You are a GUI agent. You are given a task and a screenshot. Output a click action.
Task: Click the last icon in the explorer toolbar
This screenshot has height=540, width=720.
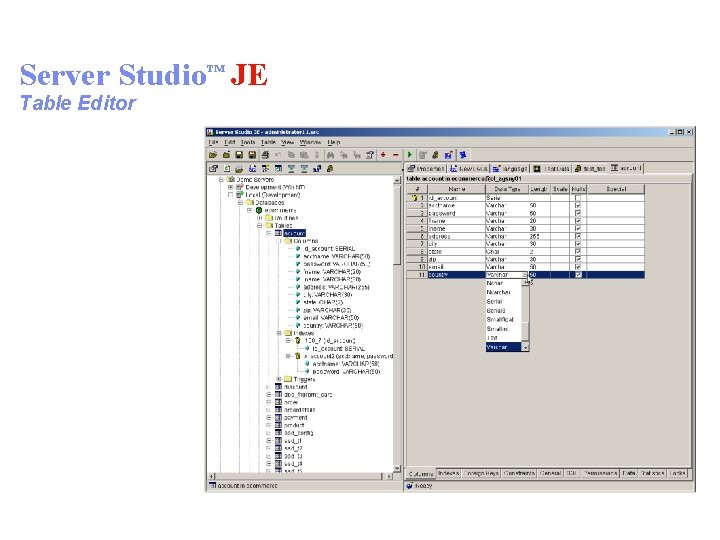coord(330,169)
